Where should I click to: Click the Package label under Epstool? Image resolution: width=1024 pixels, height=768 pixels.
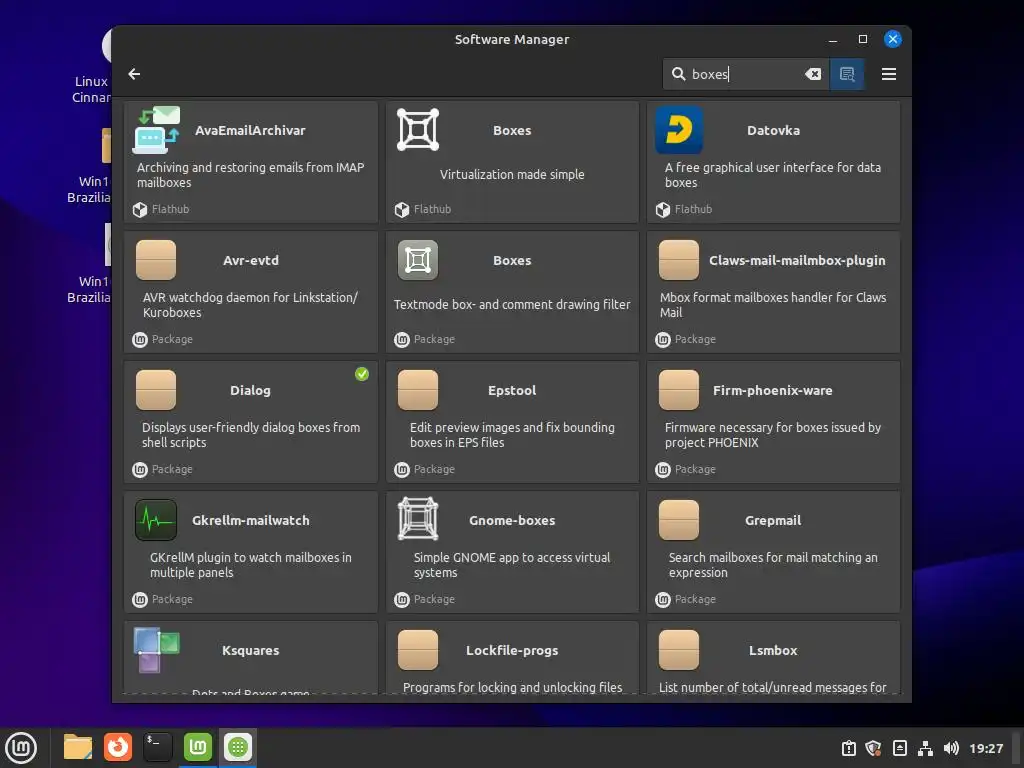[434, 469]
